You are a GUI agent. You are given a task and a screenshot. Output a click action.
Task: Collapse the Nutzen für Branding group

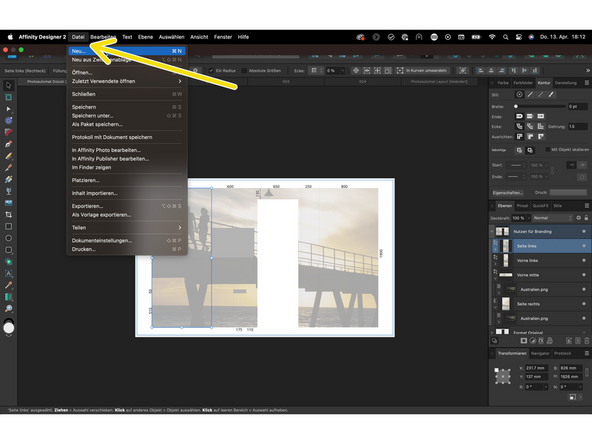coord(492,231)
